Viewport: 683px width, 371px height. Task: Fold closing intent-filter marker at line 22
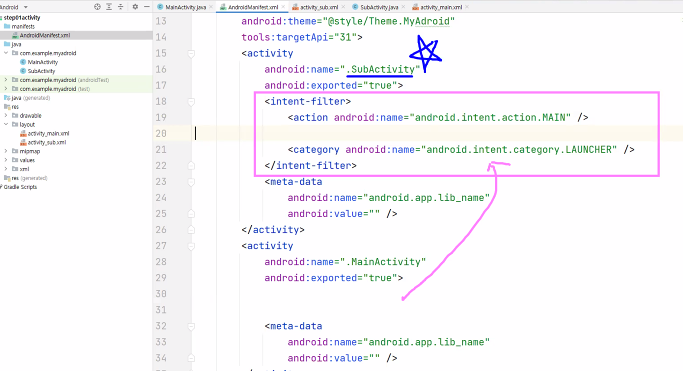click(x=191, y=165)
